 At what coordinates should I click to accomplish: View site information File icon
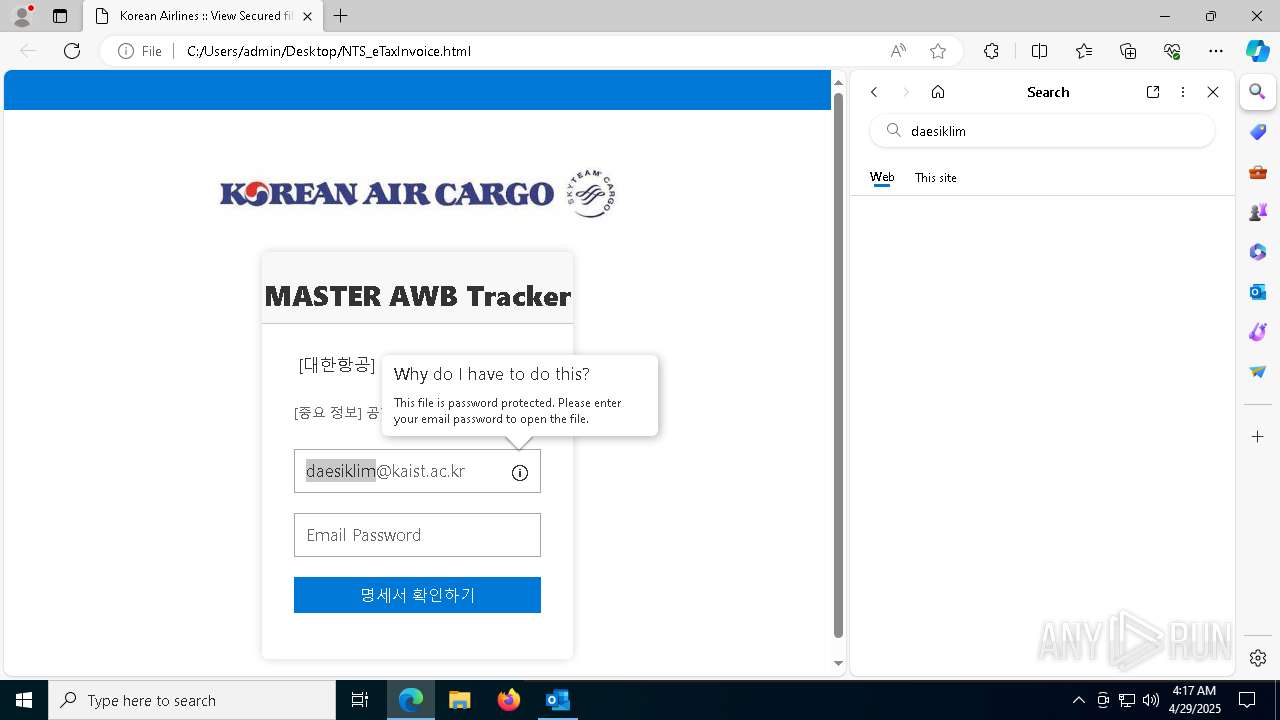(140, 51)
